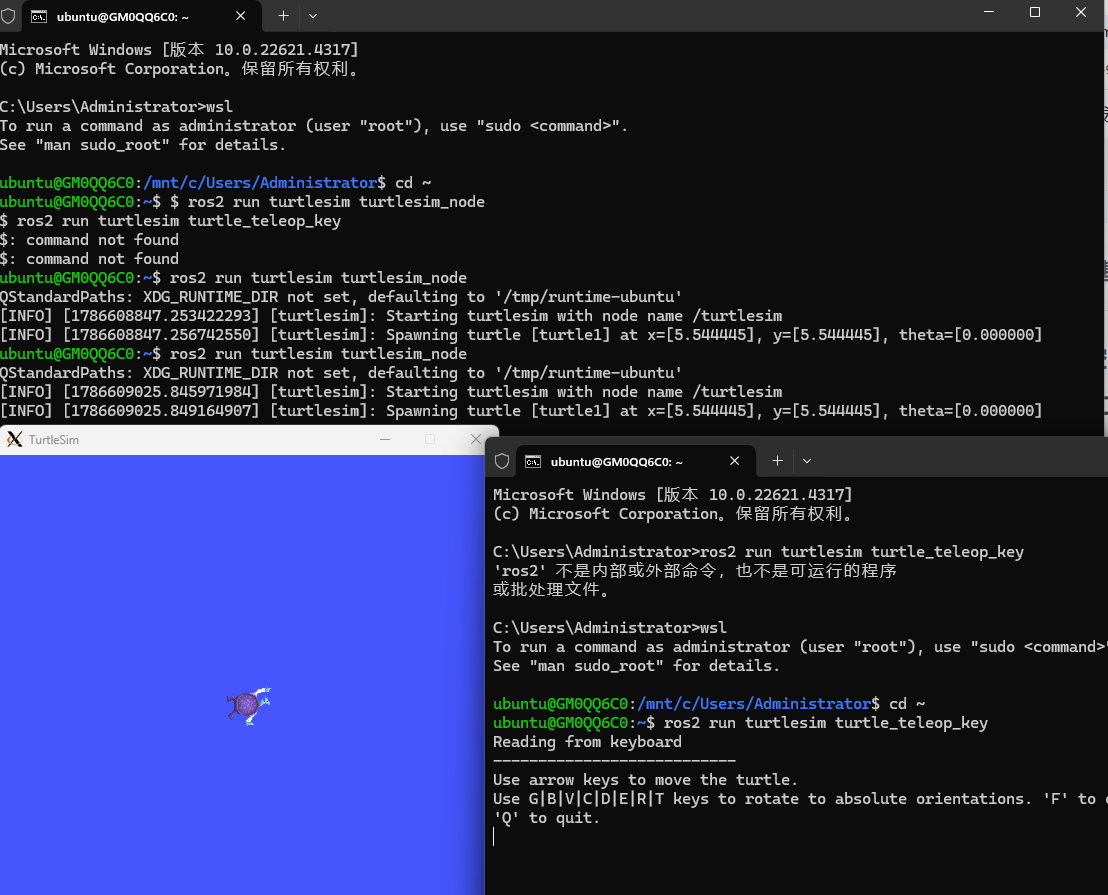Close the TurtleSim window

point(476,439)
